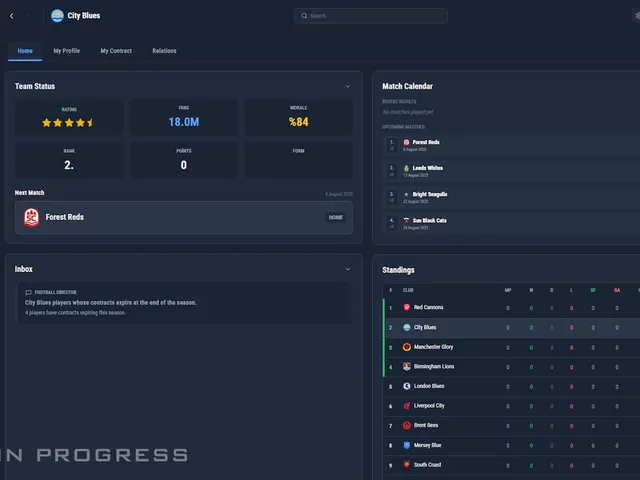This screenshot has width=640, height=480.
Task: Switch to My Profile tab
Action: click(67, 51)
